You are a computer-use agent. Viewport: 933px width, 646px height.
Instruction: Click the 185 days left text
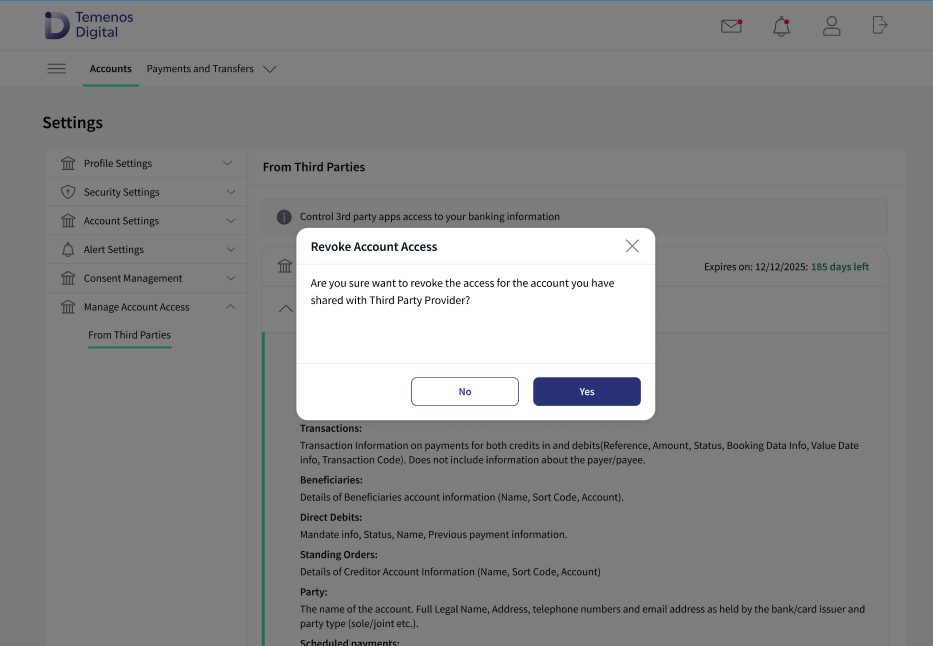[840, 266]
